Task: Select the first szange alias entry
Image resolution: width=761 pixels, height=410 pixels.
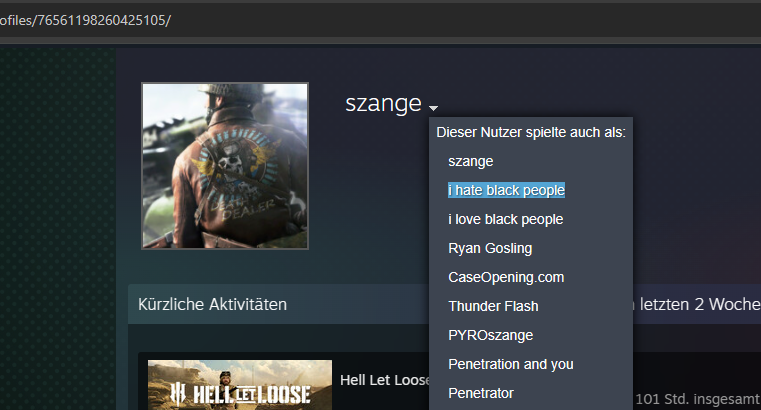Action: [x=470, y=161]
